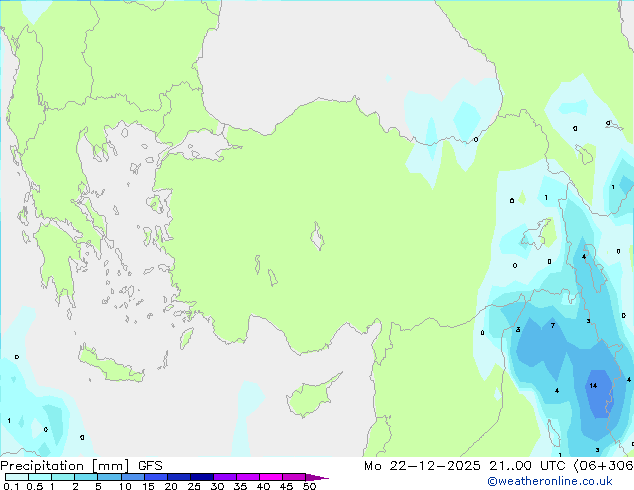Click the 0.5–1 mm legend color swatch

(40, 477)
